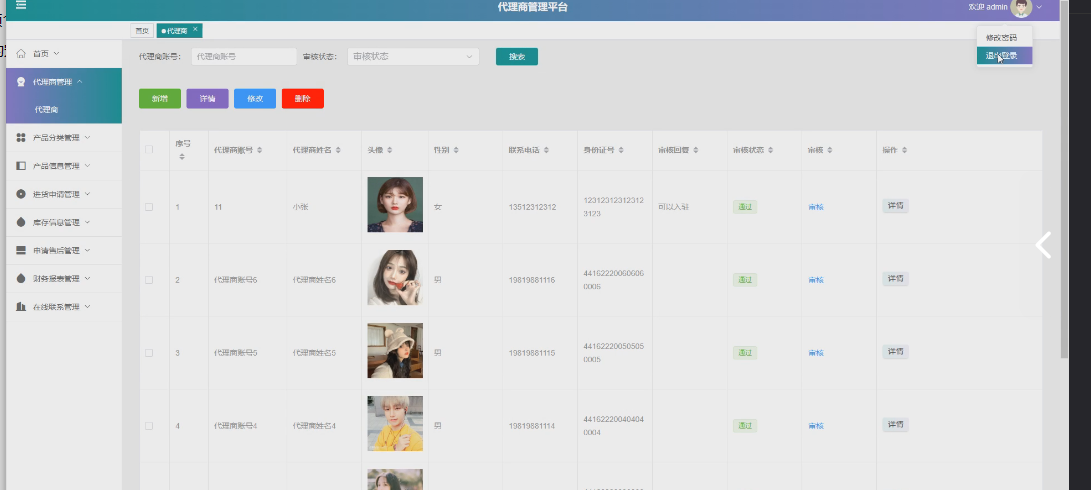Expand the 首页 sidebar menu chevron
This screenshot has height=490, width=1091.
(x=56, y=54)
